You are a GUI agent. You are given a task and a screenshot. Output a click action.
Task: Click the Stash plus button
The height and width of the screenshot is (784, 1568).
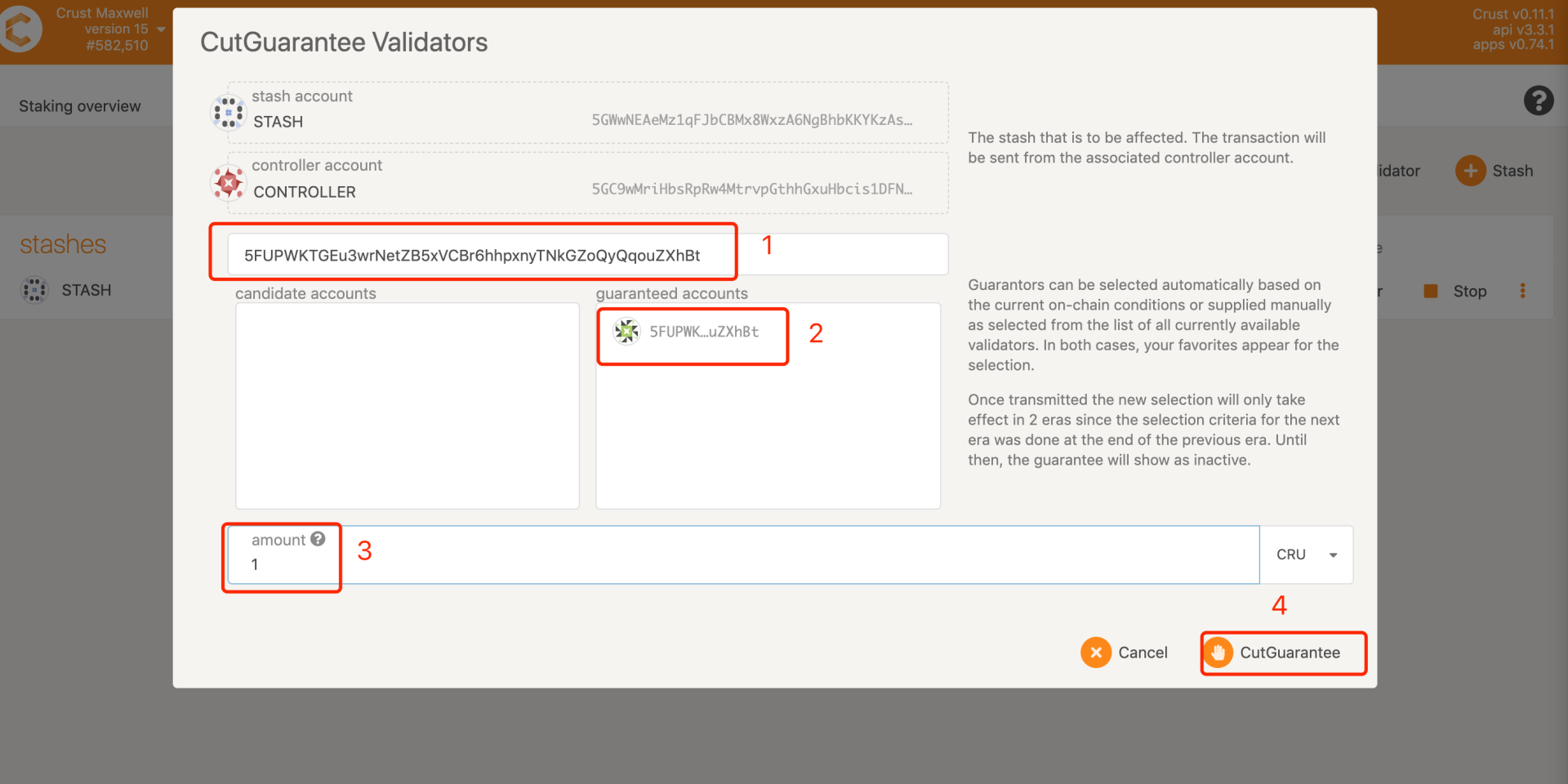[x=1494, y=171]
